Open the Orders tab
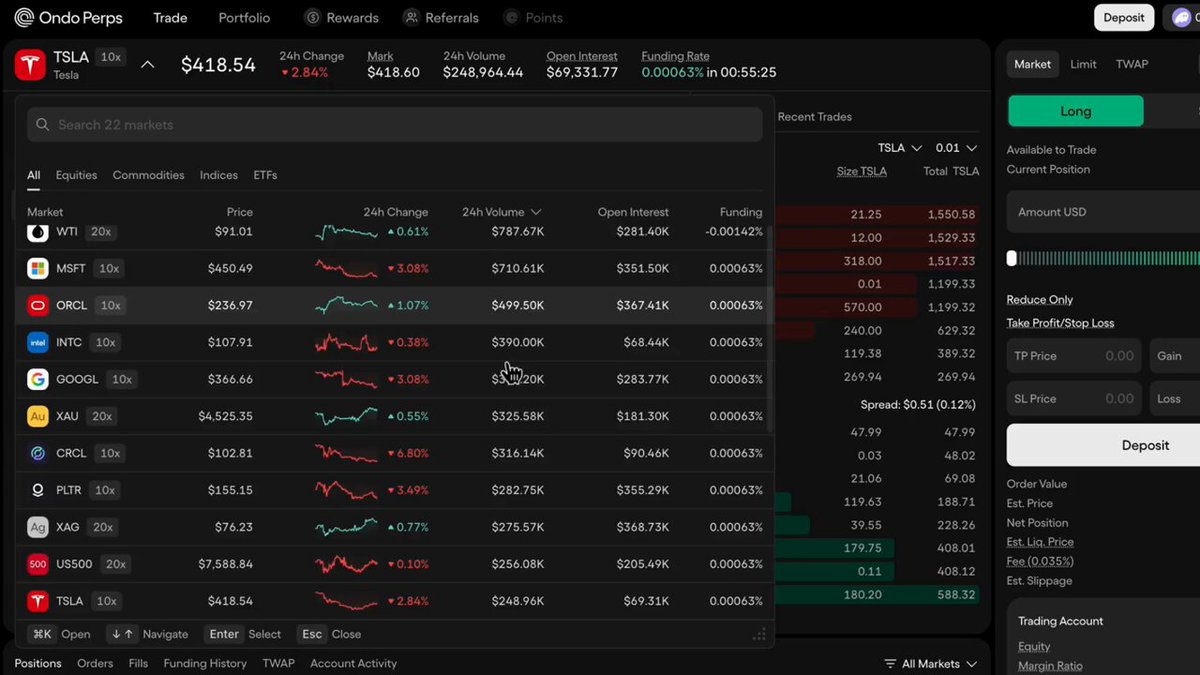The width and height of the screenshot is (1200, 675). click(x=95, y=663)
